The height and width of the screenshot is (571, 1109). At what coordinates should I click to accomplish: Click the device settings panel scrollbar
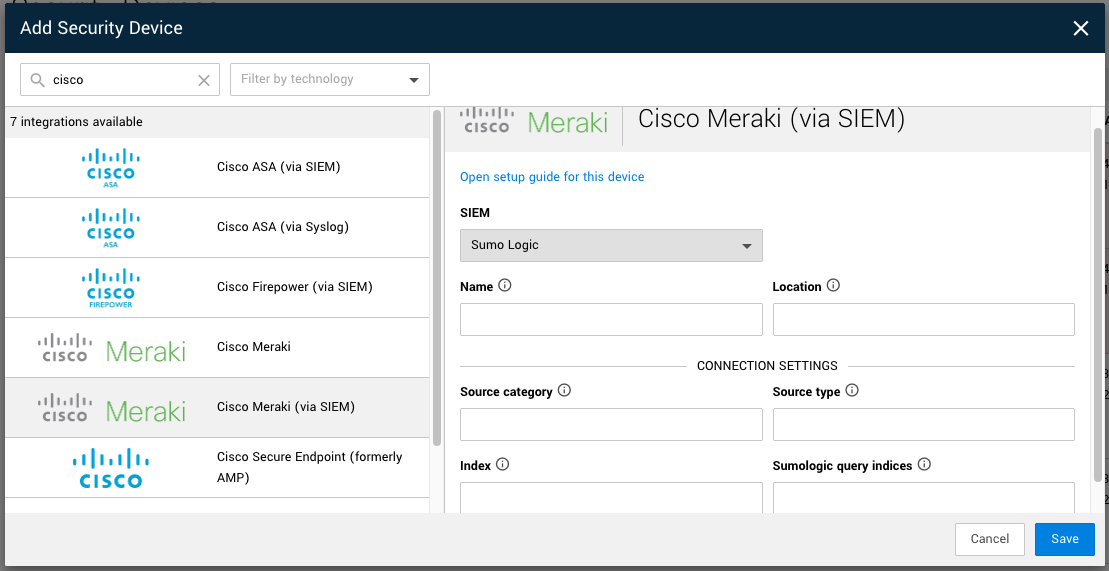1097,304
